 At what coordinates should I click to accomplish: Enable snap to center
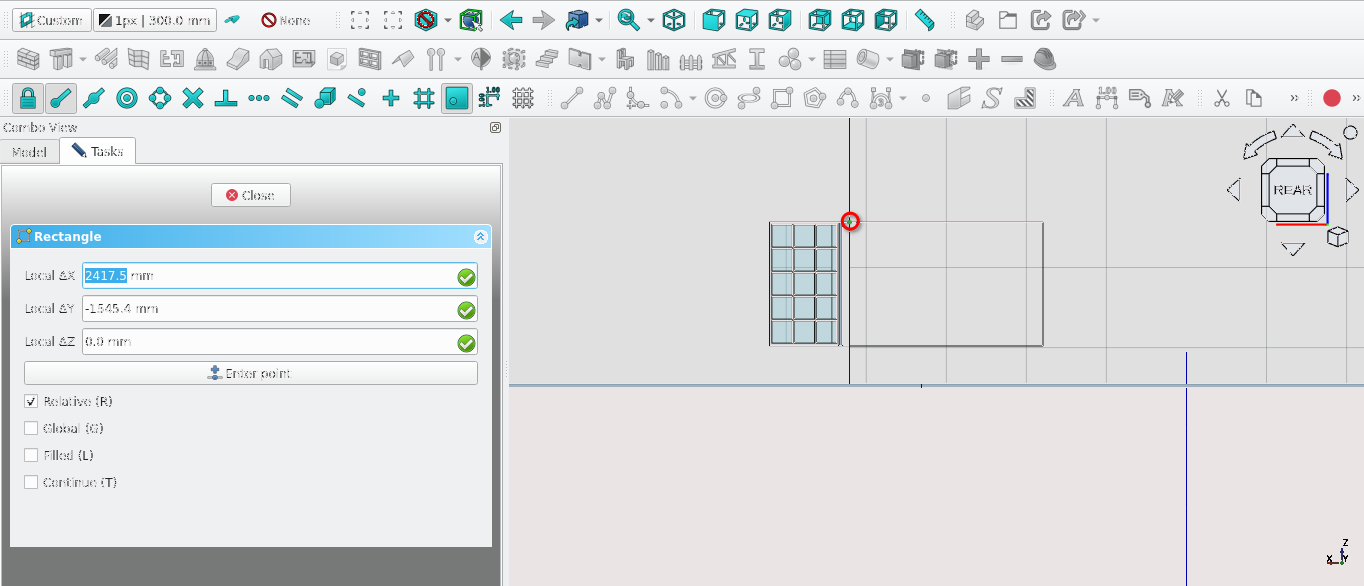click(x=127, y=98)
